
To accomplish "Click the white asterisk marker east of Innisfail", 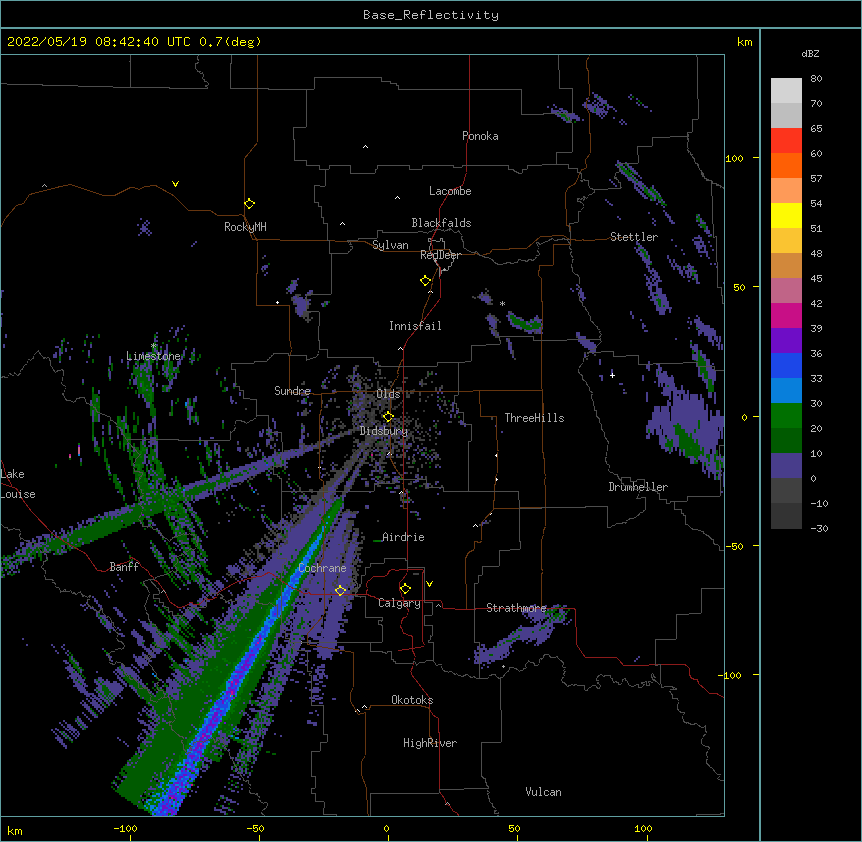I will [502, 303].
